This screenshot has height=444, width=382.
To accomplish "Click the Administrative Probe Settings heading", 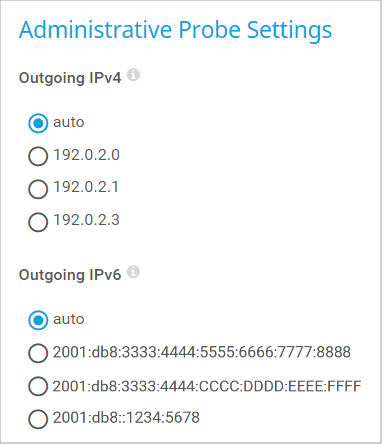I will (175, 30).
